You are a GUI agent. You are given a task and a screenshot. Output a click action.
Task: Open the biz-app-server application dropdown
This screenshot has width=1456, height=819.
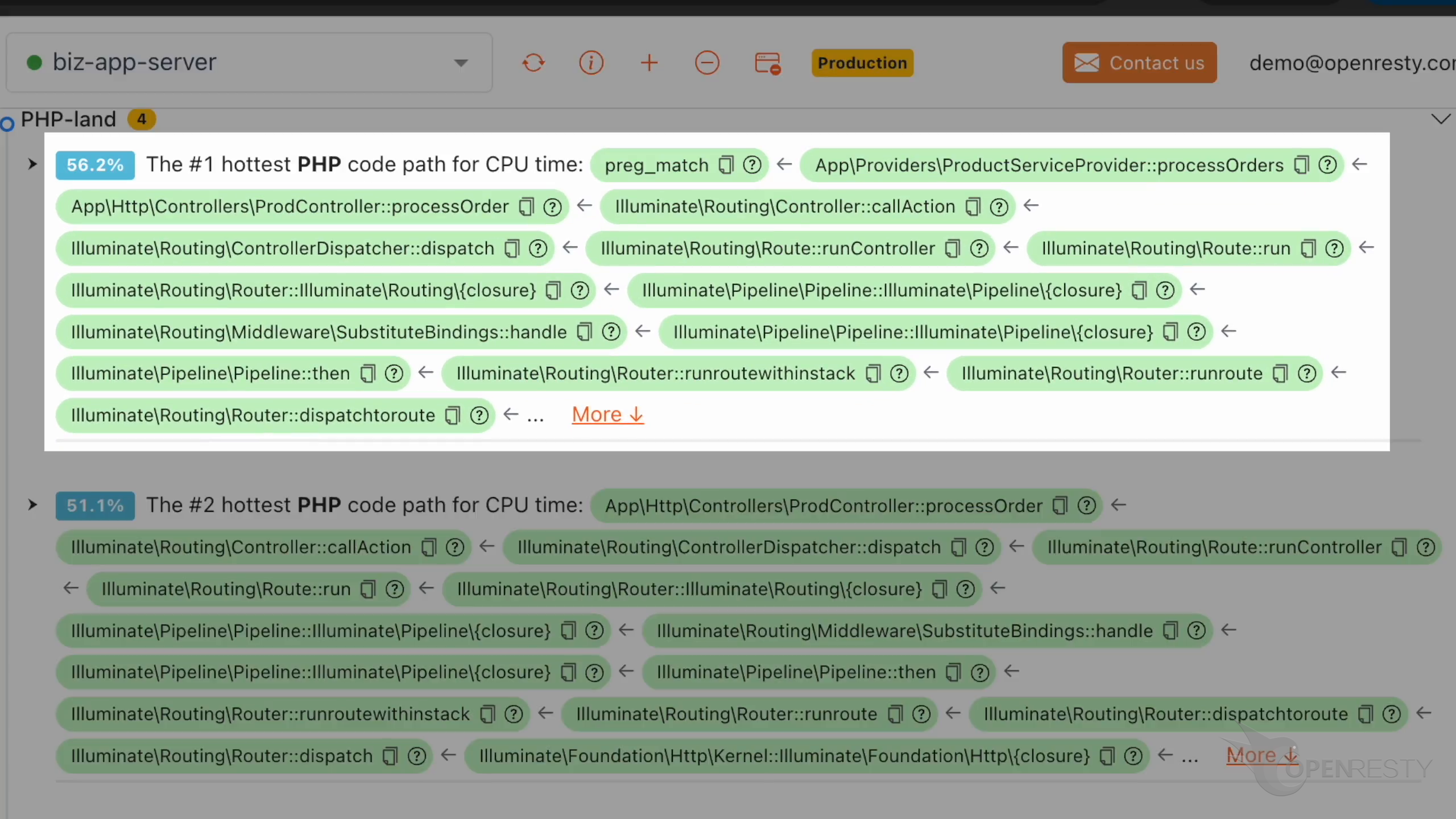(x=249, y=62)
